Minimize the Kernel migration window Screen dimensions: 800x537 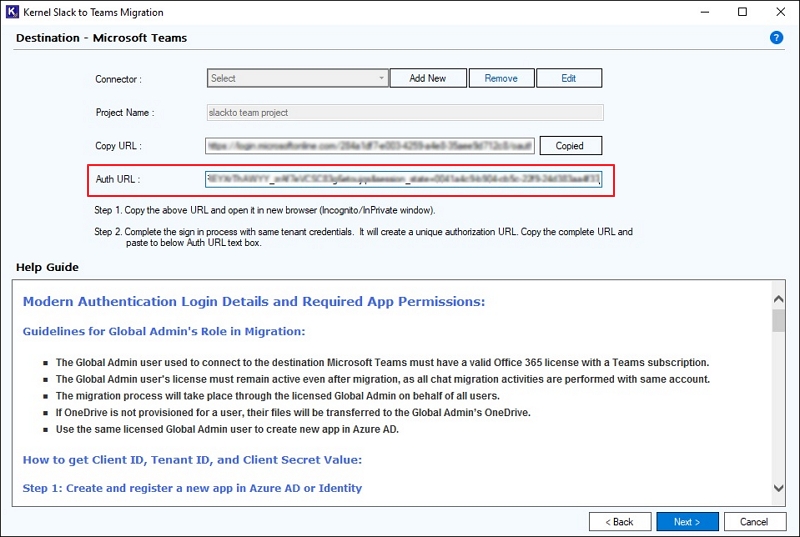tap(705, 12)
